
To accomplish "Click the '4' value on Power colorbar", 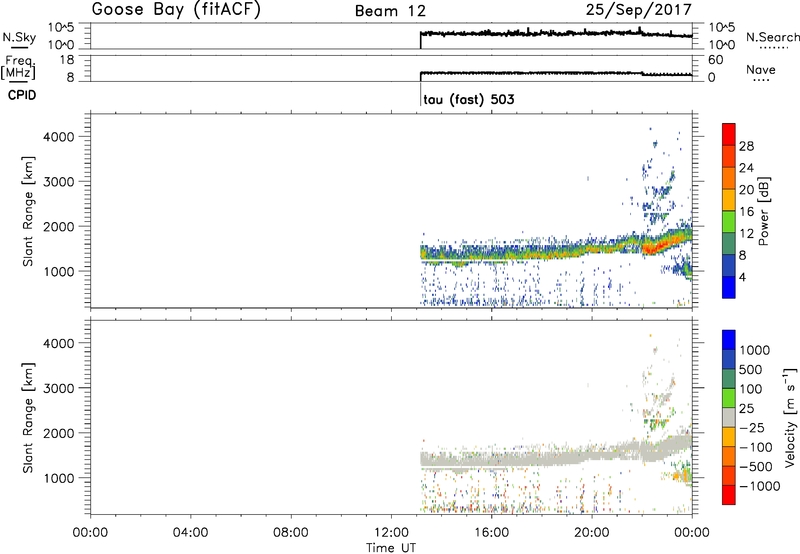I will [742, 277].
